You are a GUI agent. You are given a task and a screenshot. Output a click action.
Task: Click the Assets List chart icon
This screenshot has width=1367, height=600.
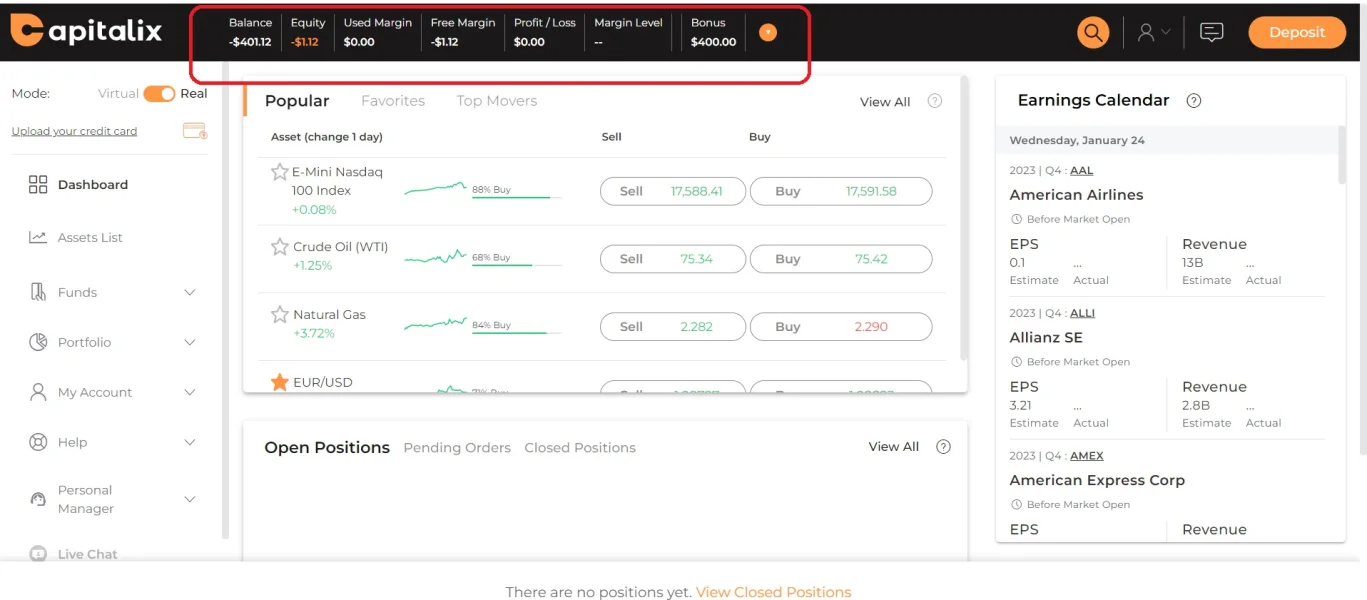38,238
